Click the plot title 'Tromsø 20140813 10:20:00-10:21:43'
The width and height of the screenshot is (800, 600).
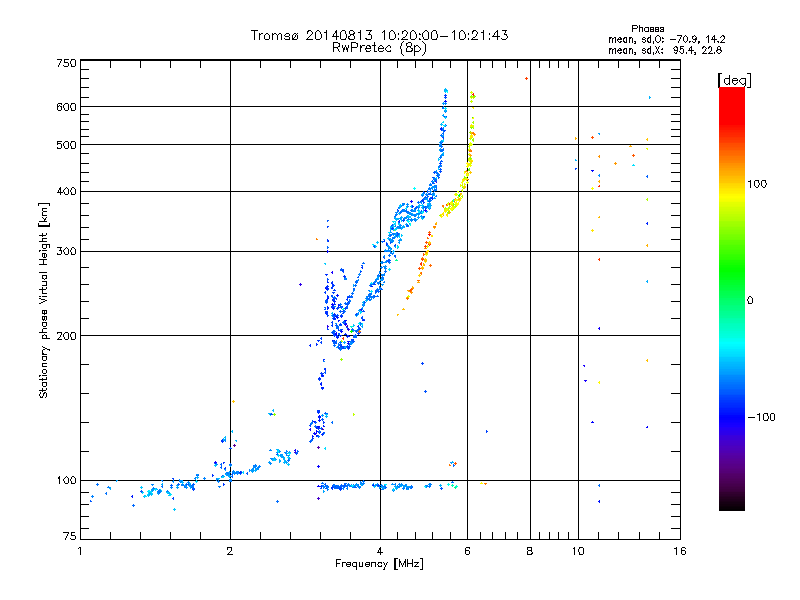[x=380, y=35]
